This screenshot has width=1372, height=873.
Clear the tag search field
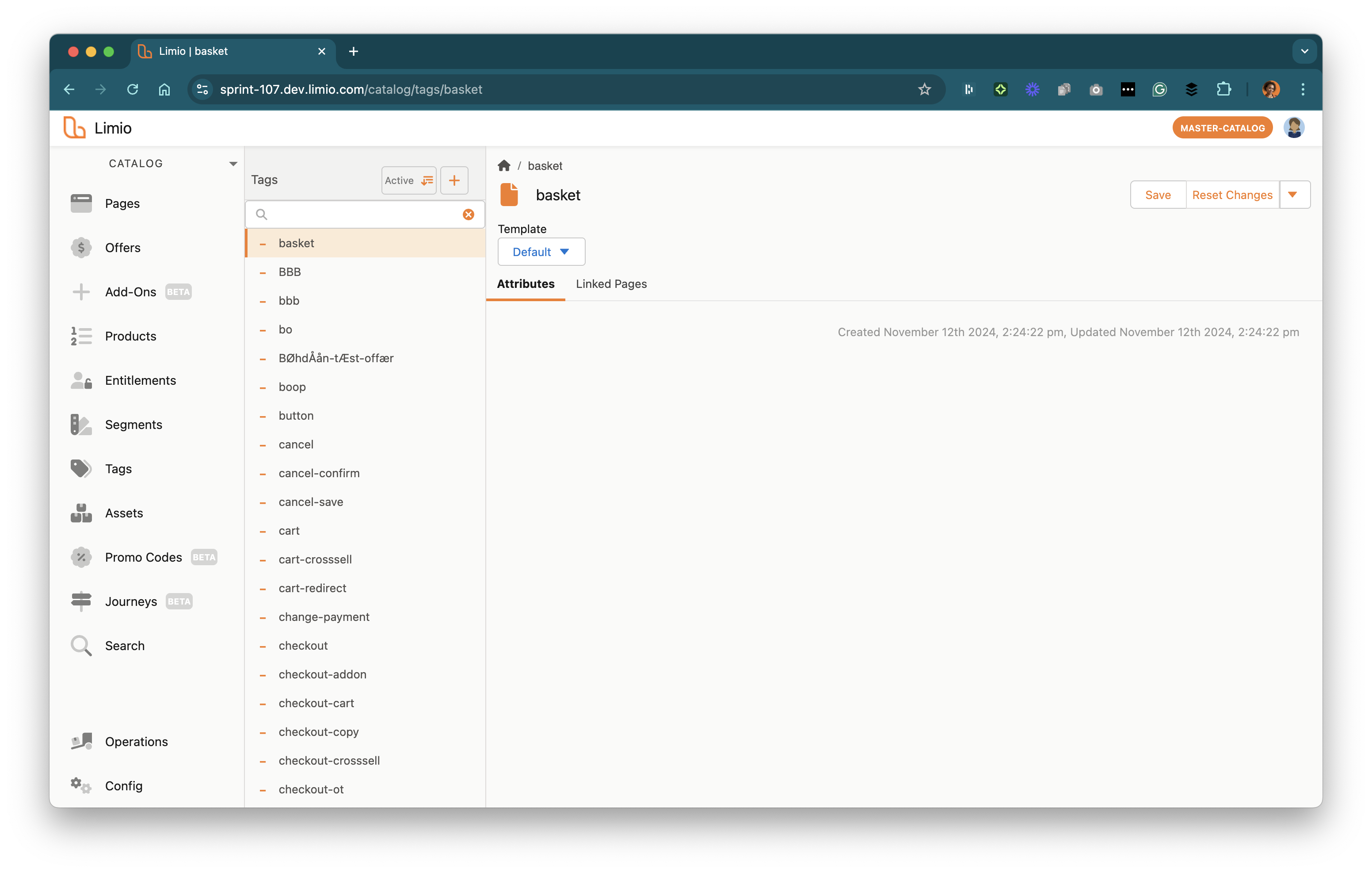click(x=469, y=214)
